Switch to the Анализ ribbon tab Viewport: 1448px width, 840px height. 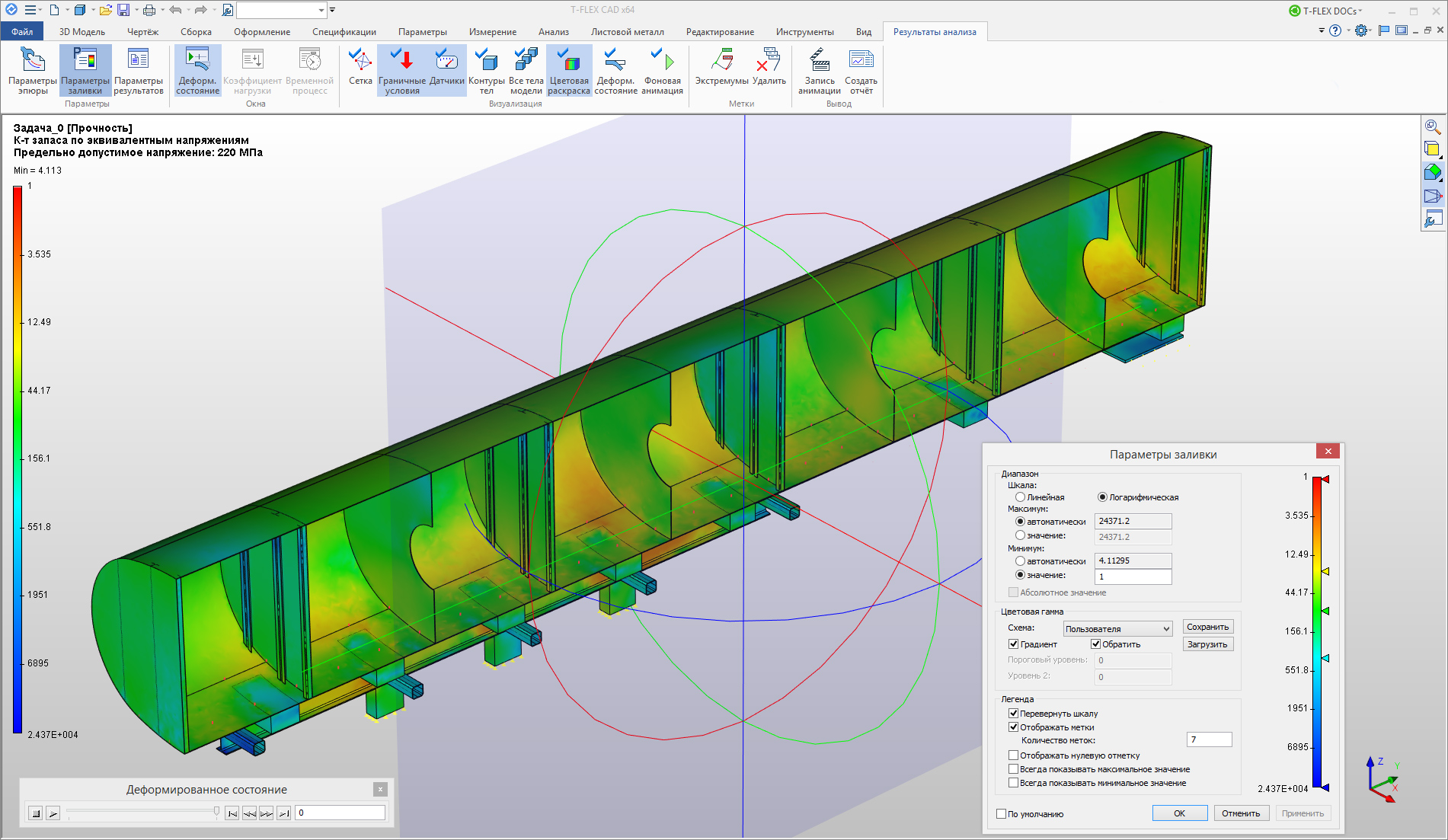[x=553, y=32]
